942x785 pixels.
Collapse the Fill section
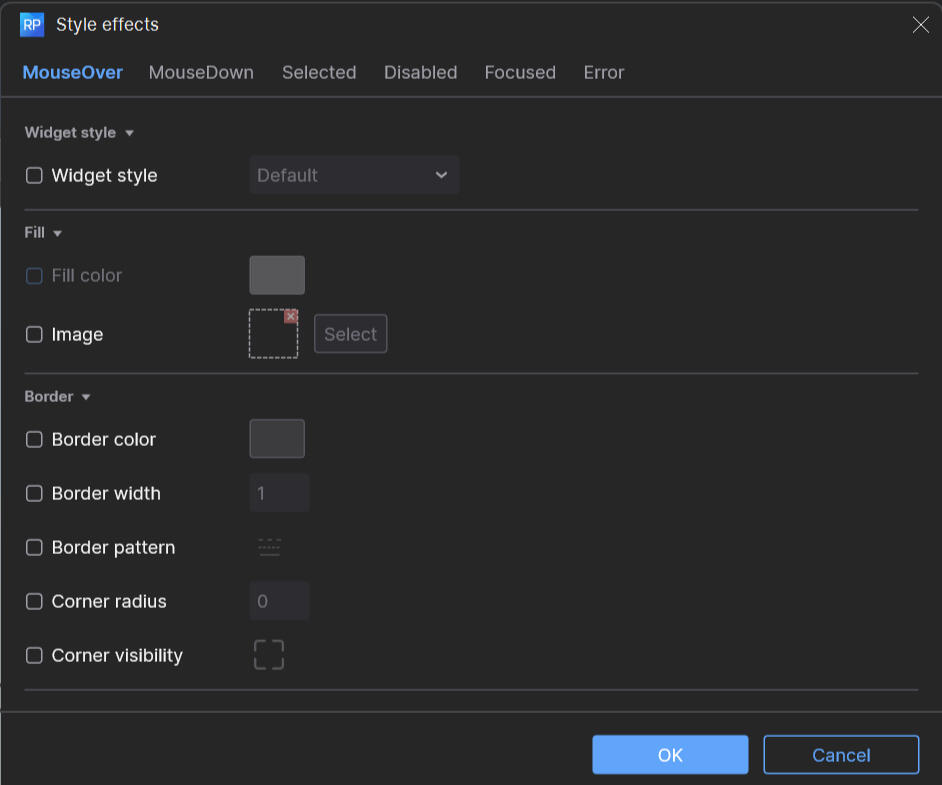point(57,233)
